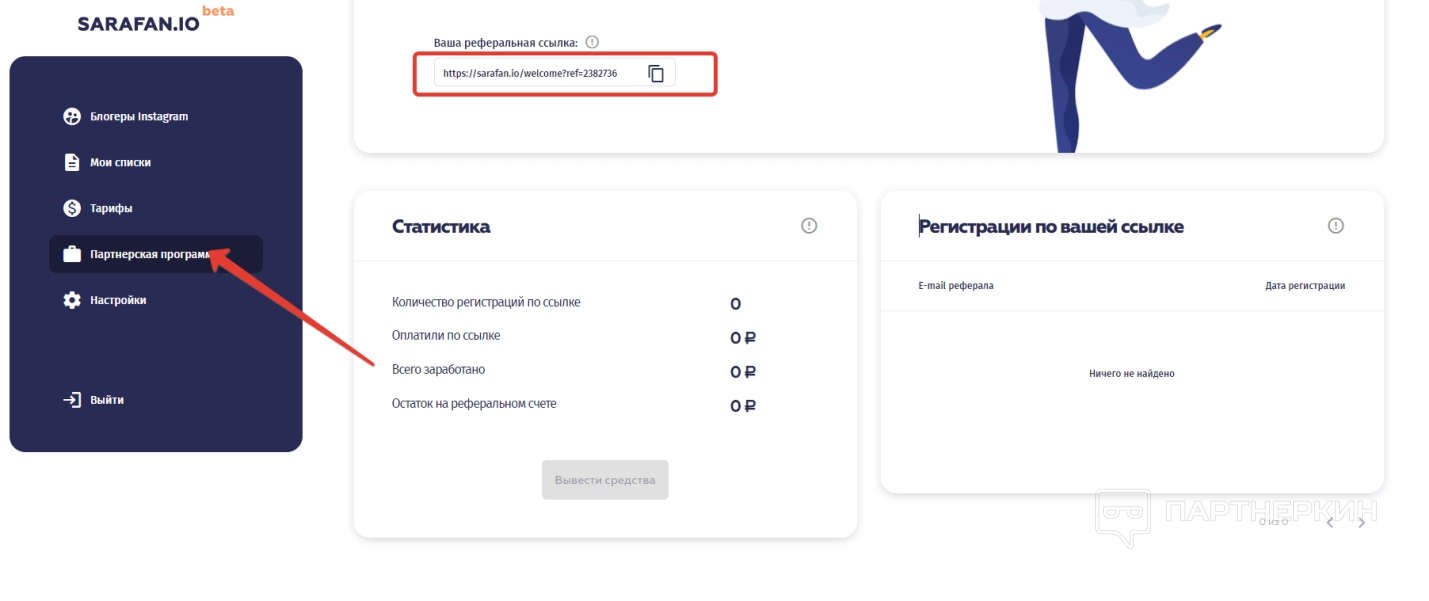The width and height of the screenshot is (1429, 601).
Task: Click the Мои списки document icon
Action: 71,162
